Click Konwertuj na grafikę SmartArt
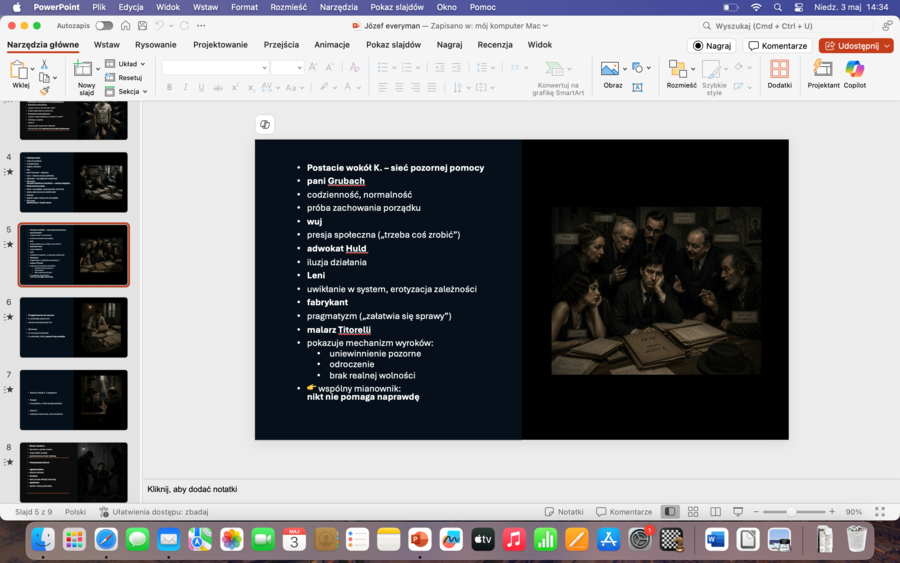 pos(557,77)
